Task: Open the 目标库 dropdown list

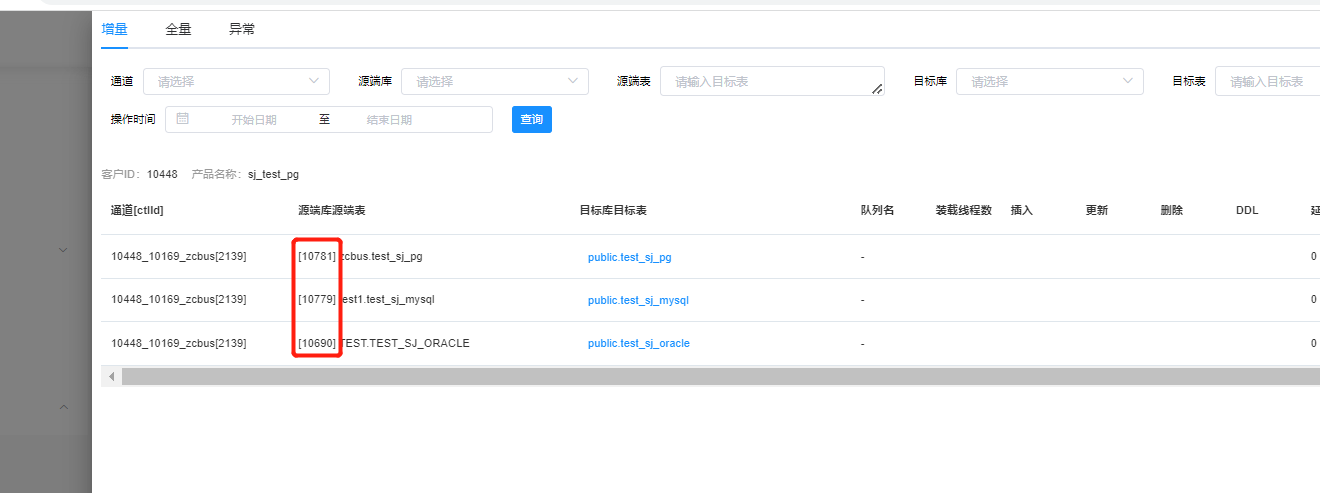Action: tap(1049, 81)
